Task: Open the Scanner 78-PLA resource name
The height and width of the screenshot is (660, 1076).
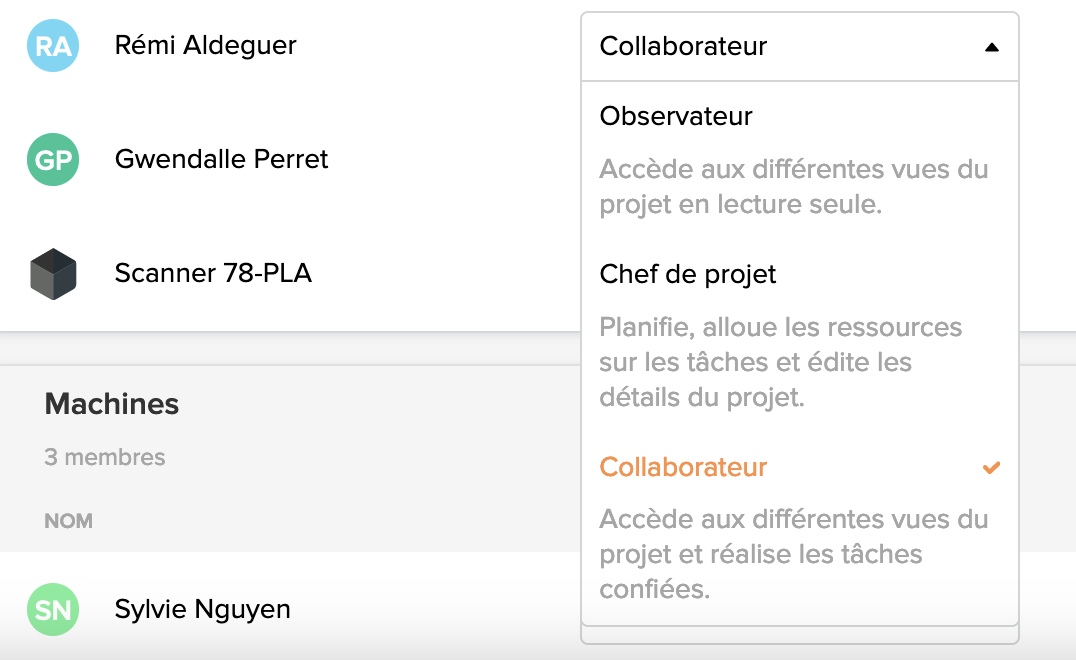Action: coord(213,273)
